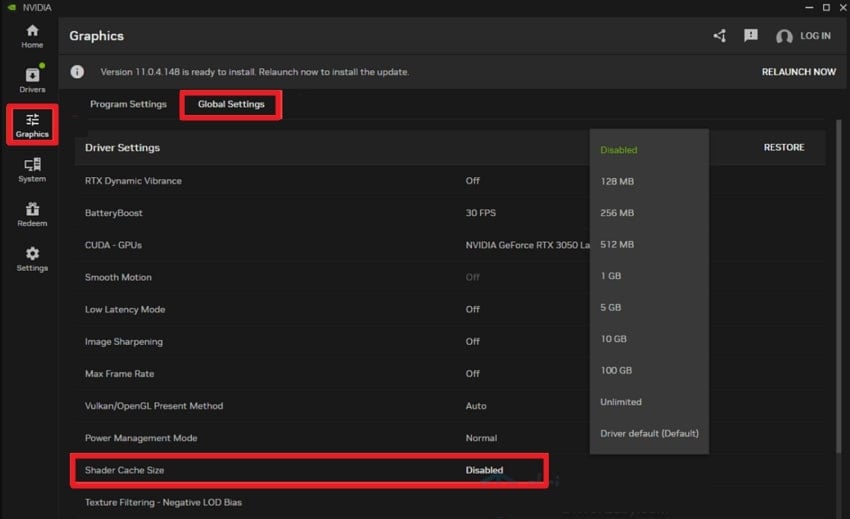Click the version update message text
The height and width of the screenshot is (519, 850).
click(x=254, y=72)
